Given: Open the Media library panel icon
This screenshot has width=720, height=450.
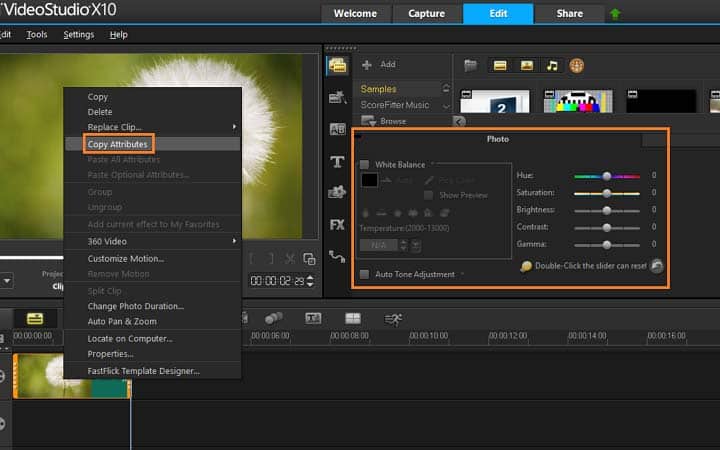Looking at the screenshot, I should pyautogui.click(x=338, y=66).
